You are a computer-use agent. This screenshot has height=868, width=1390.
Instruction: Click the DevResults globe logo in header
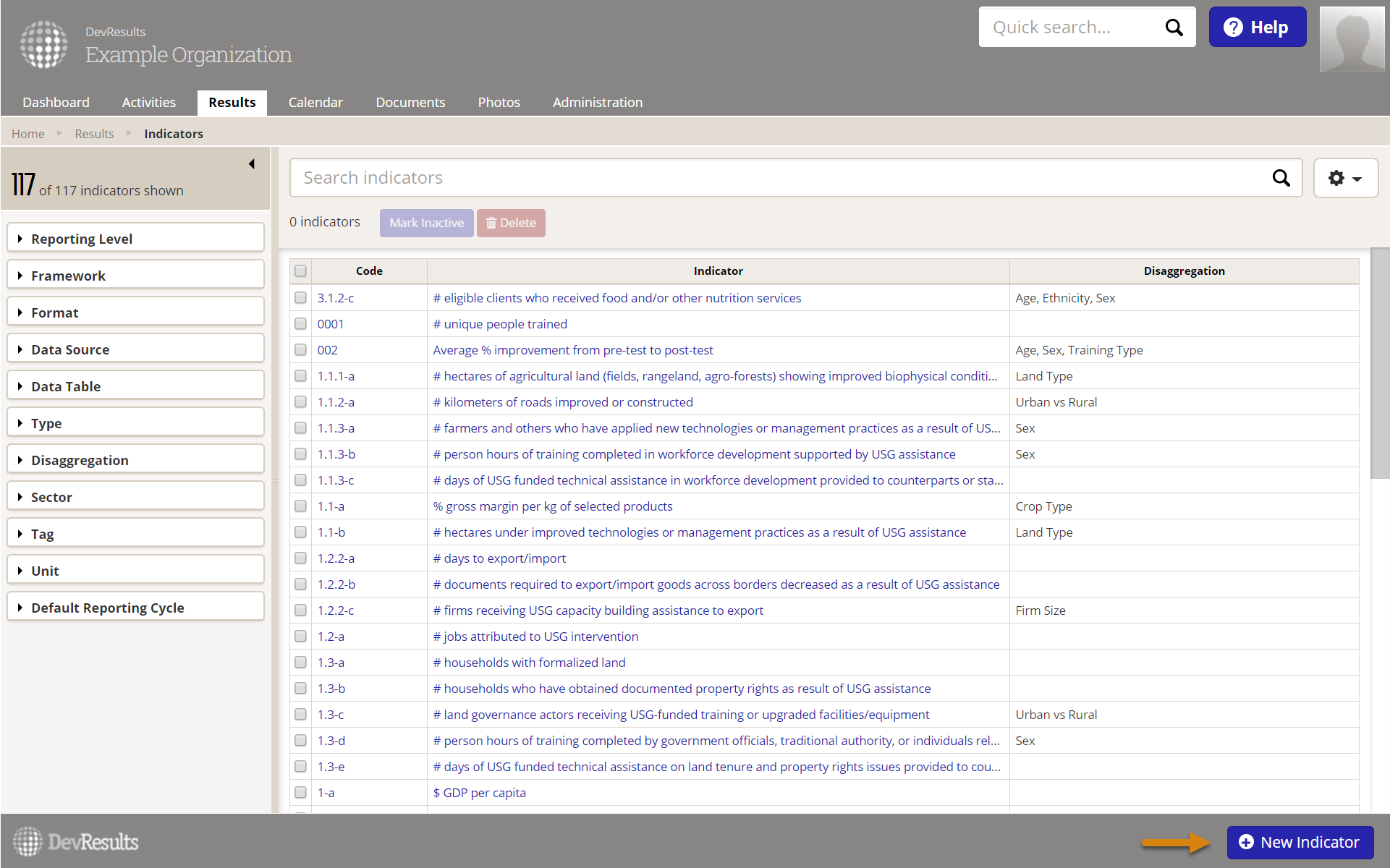point(44,44)
